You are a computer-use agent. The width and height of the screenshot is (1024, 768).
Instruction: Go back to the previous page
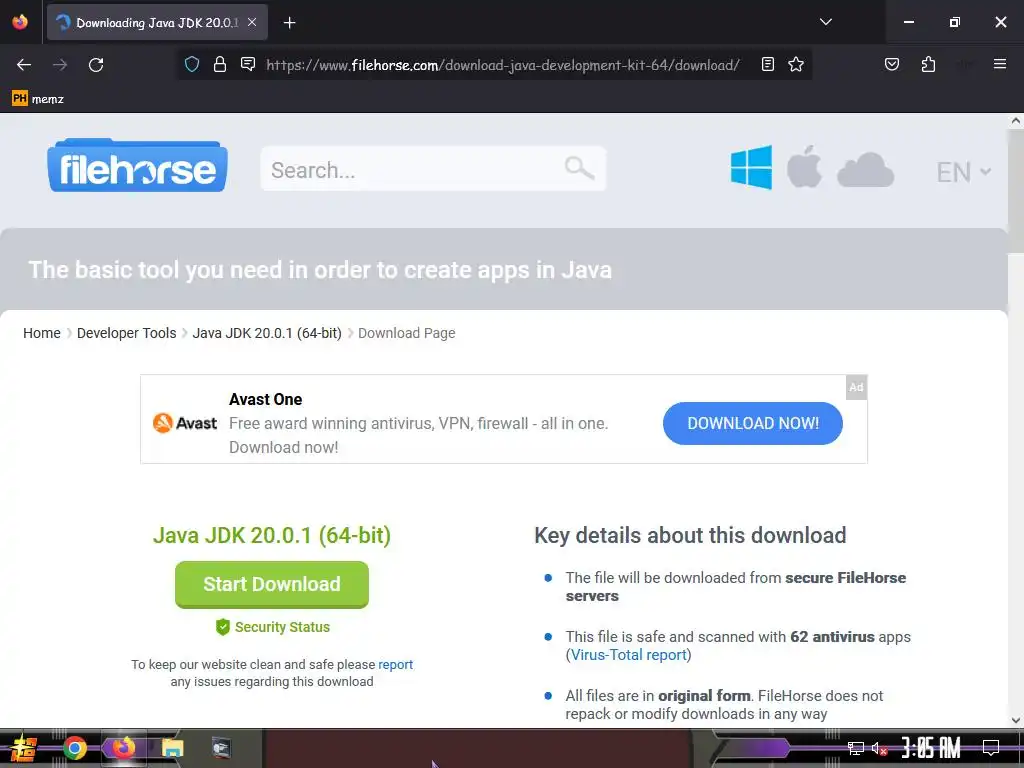[24, 65]
